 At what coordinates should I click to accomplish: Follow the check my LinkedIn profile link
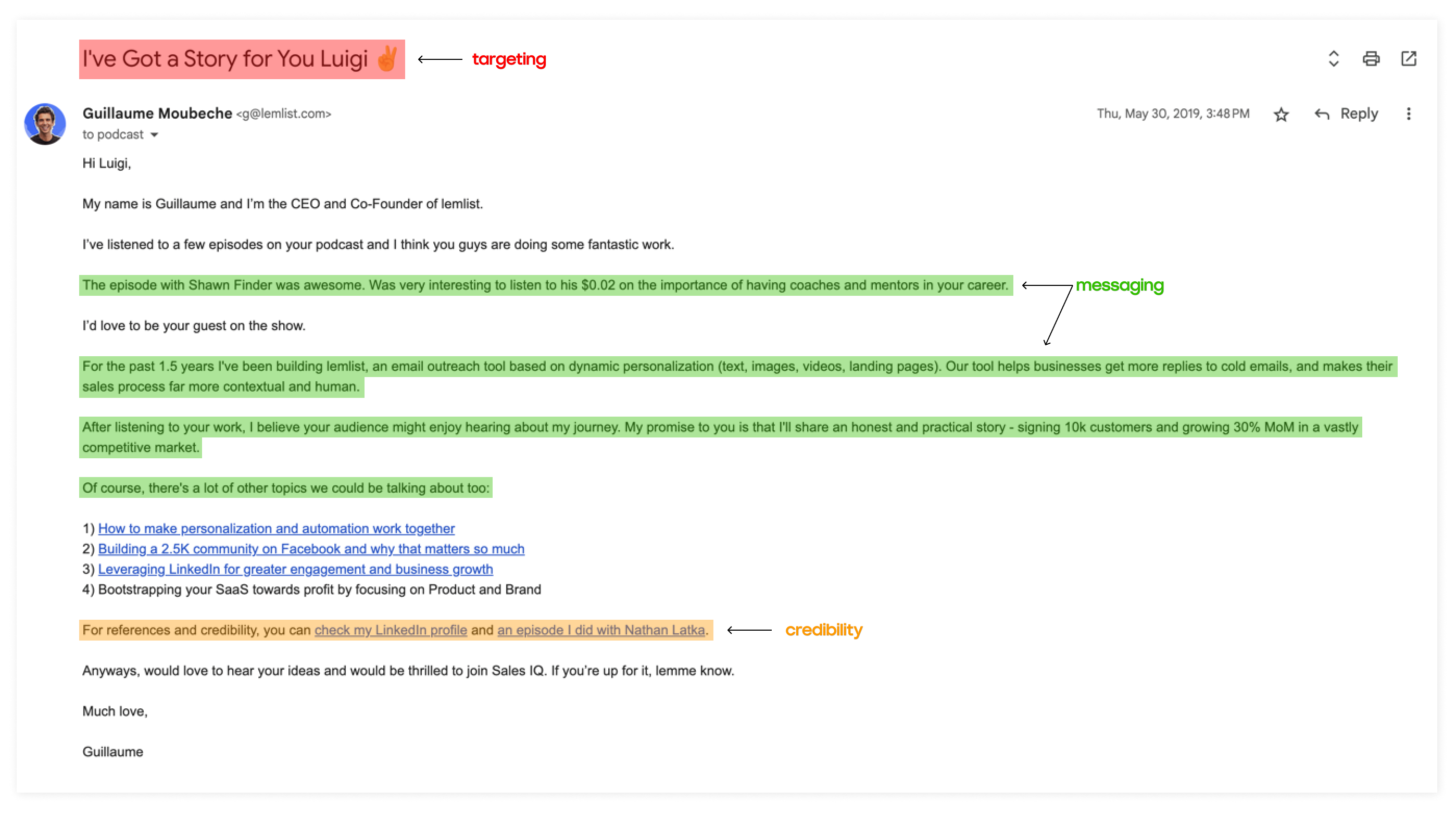coord(390,630)
